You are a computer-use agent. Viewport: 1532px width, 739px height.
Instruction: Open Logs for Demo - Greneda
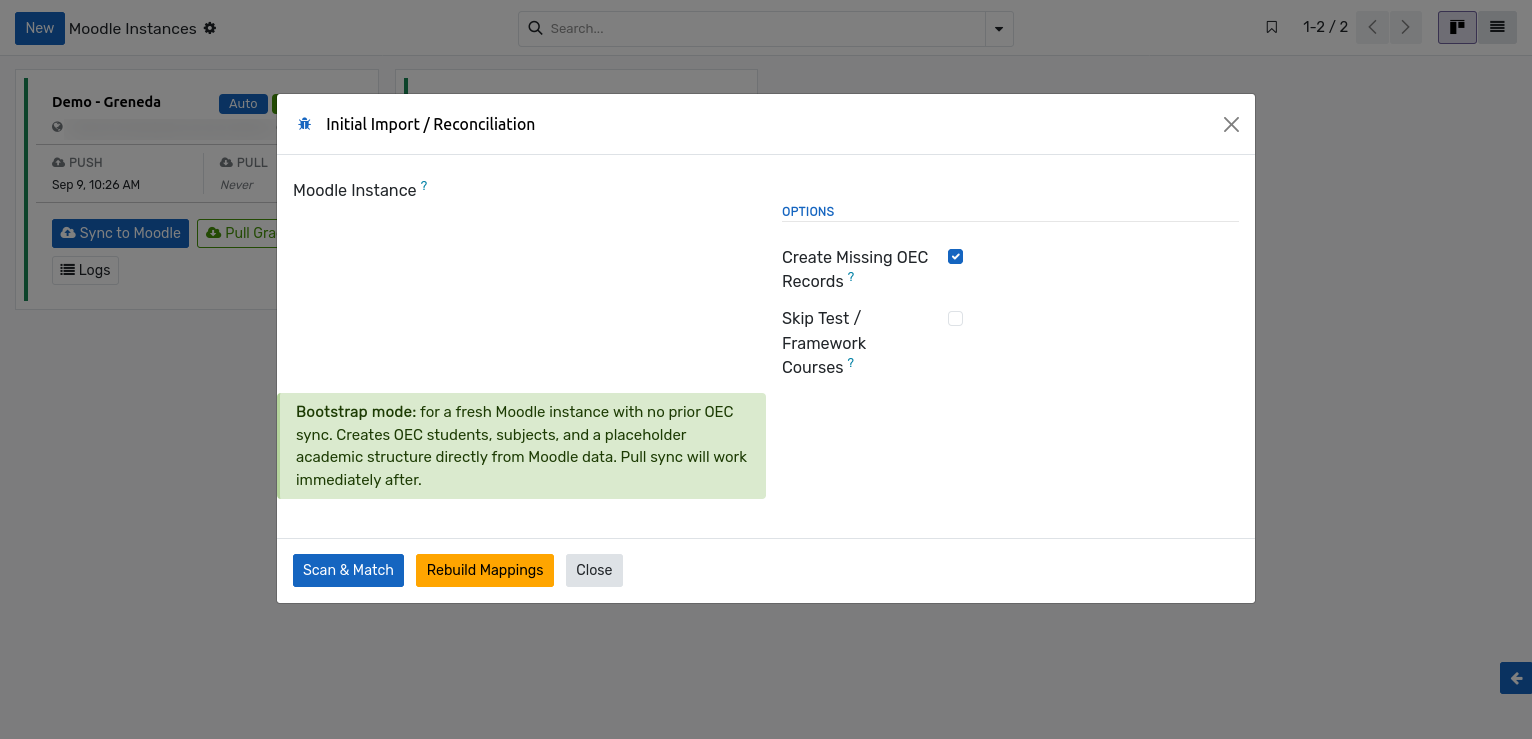coord(85,270)
